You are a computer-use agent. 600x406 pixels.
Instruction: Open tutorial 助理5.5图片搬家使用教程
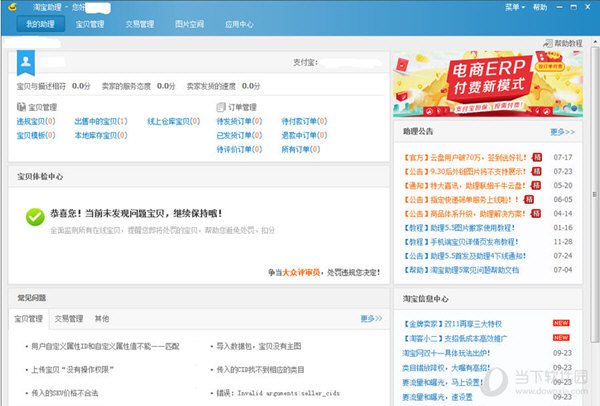pos(460,228)
